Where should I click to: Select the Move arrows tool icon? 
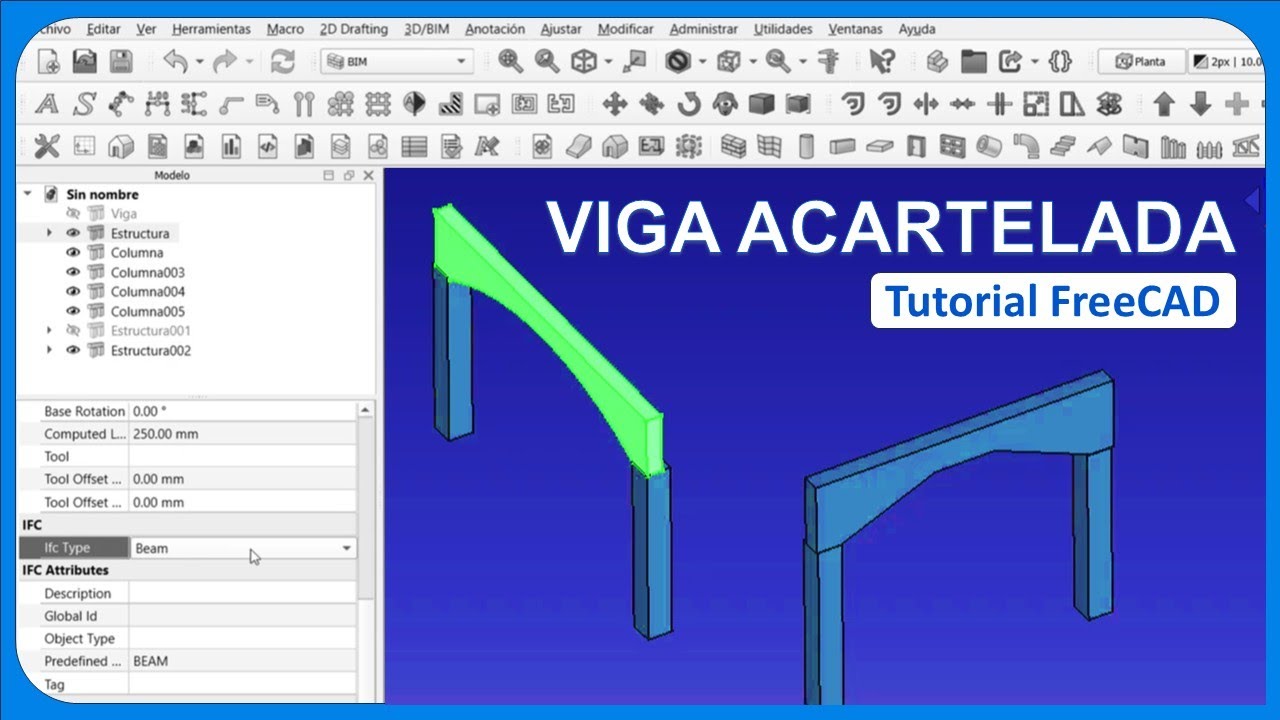click(x=614, y=104)
